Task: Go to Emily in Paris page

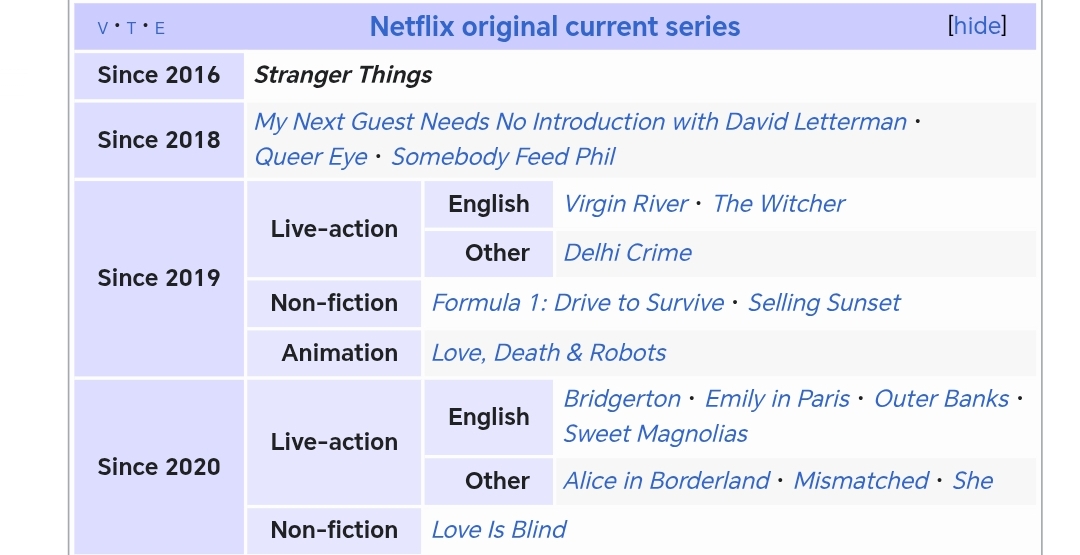Action: pyautogui.click(x=777, y=399)
